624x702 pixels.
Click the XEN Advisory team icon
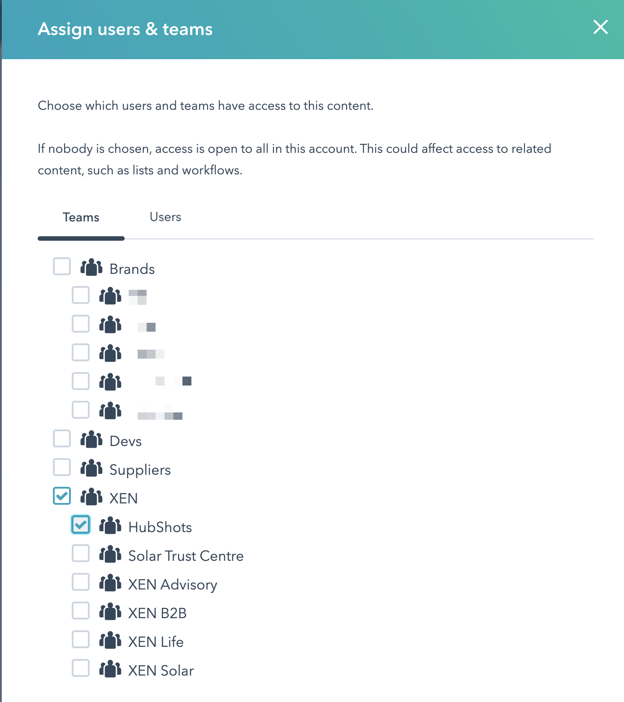tap(110, 583)
